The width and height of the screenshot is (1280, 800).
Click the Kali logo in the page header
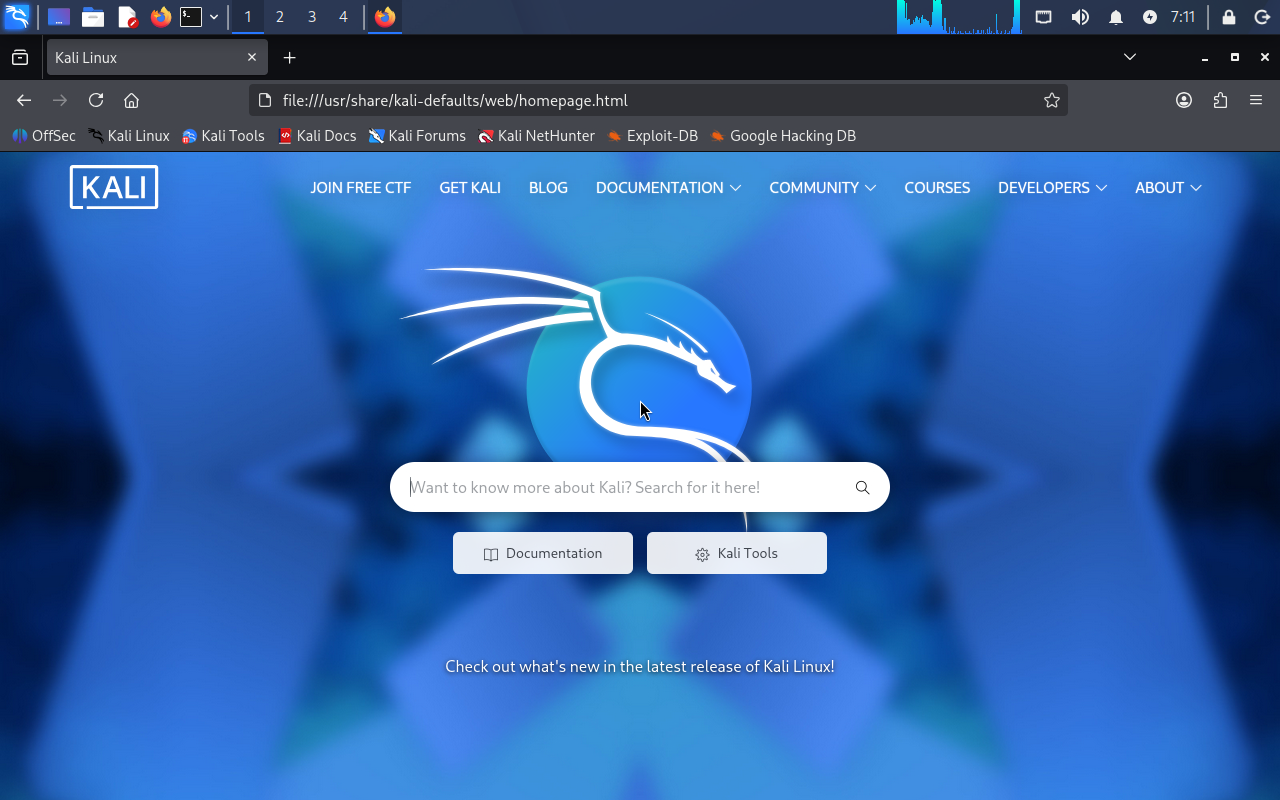point(114,187)
